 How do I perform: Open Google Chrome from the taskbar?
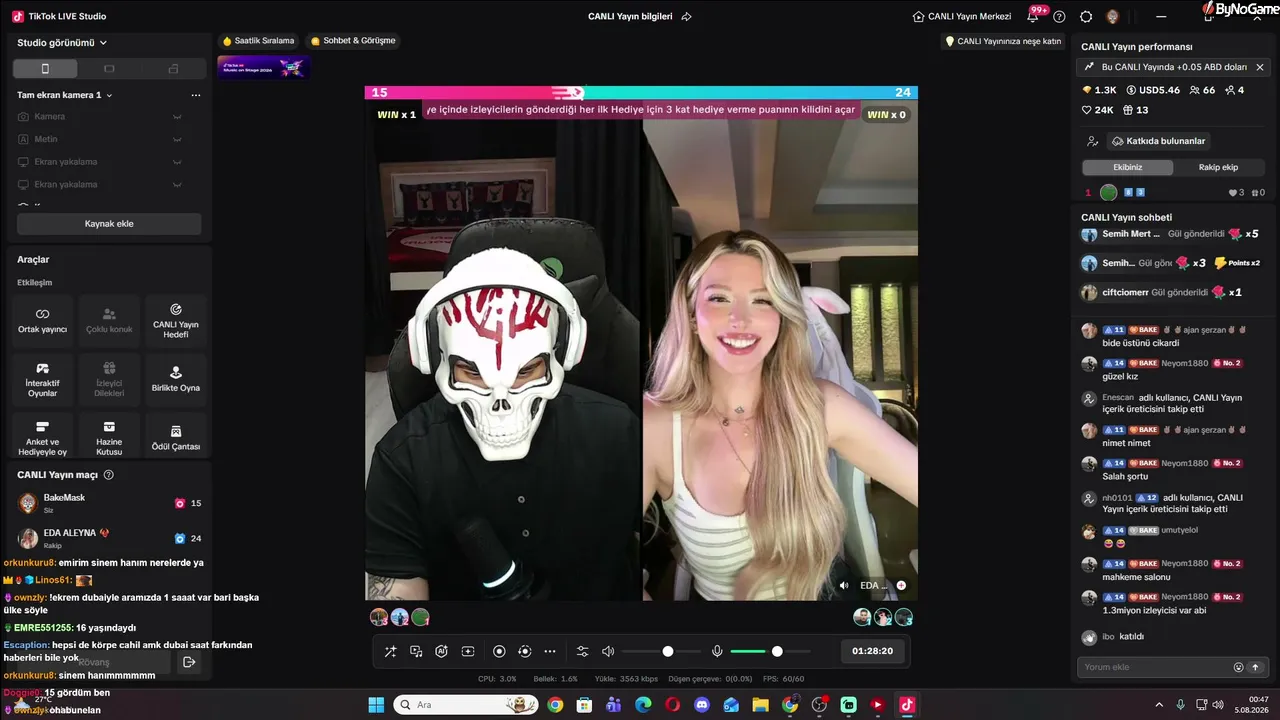point(555,705)
